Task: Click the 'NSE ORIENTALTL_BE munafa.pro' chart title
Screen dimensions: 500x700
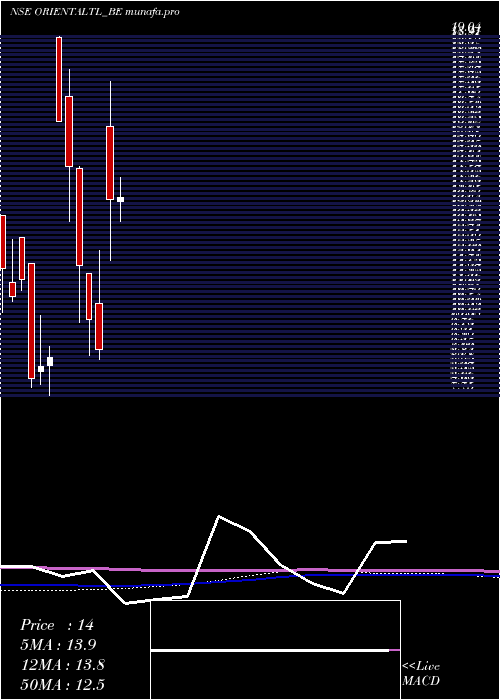Action: 95,12
